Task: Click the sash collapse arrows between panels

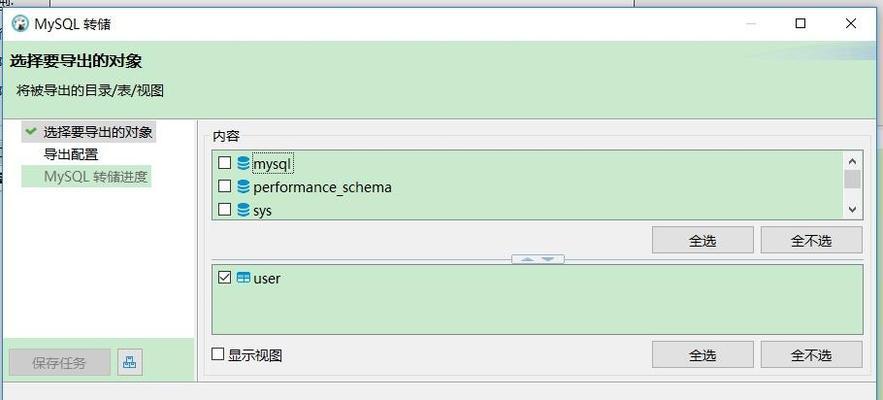Action: point(537,259)
